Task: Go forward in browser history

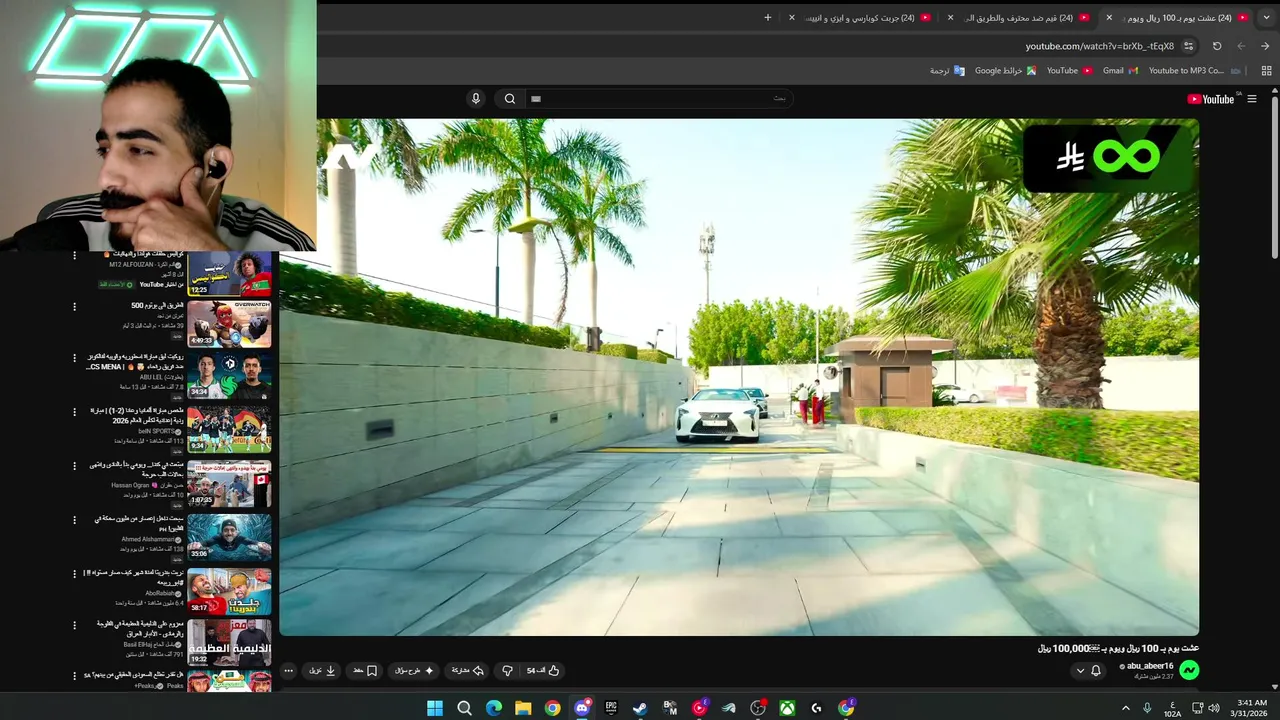Action: 1241,46
